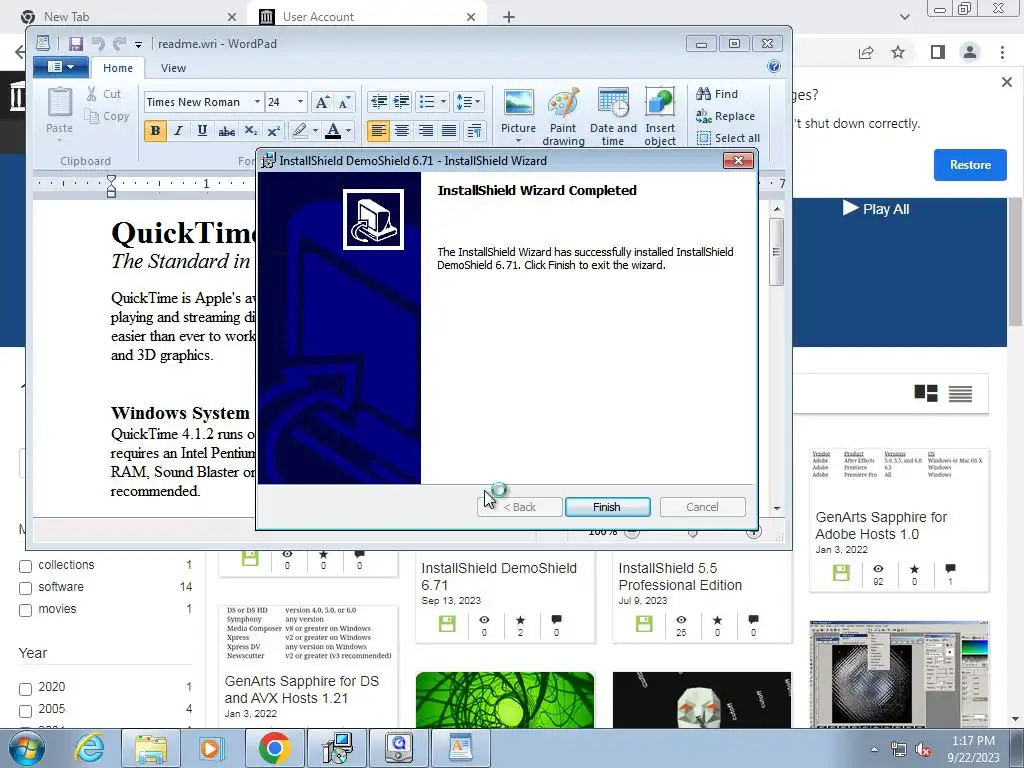Click the Restore button in Chrome

970,165
